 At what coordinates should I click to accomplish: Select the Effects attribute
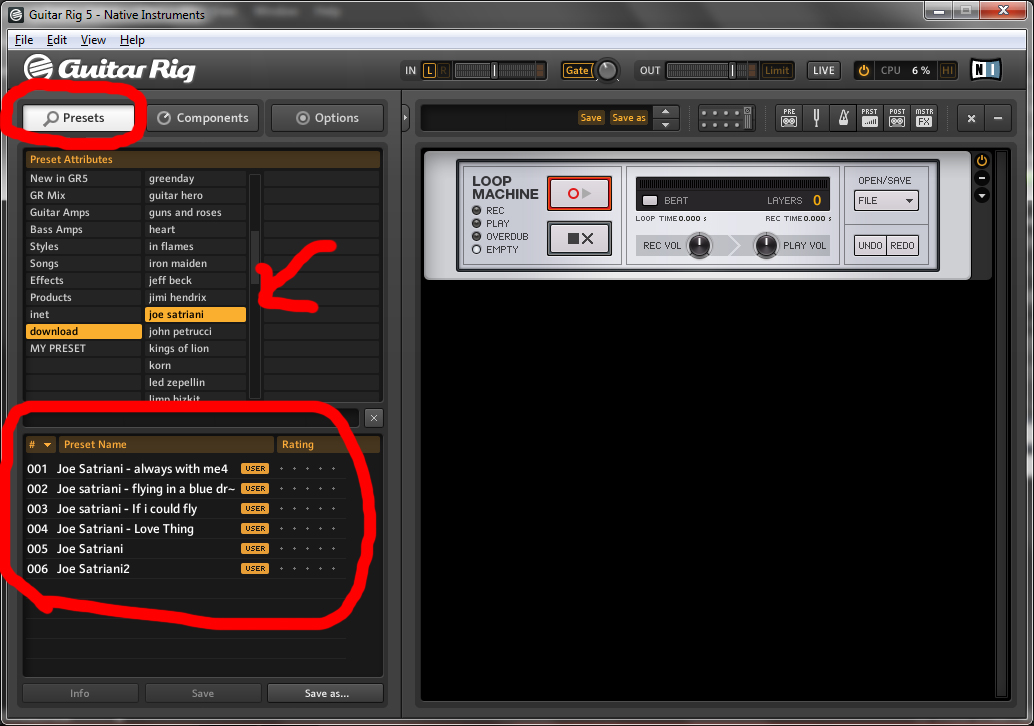coord(84,280)
